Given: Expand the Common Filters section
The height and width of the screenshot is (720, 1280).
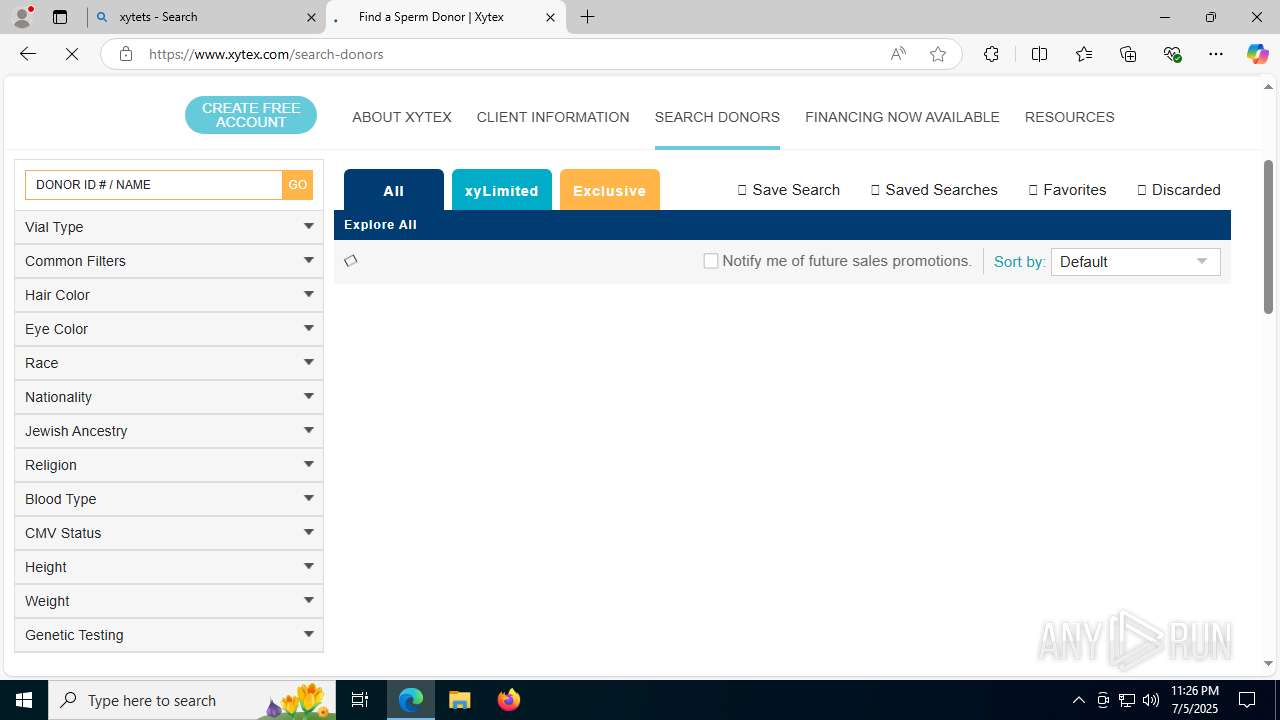Looking at the screenshot, I should pos(169,261).
